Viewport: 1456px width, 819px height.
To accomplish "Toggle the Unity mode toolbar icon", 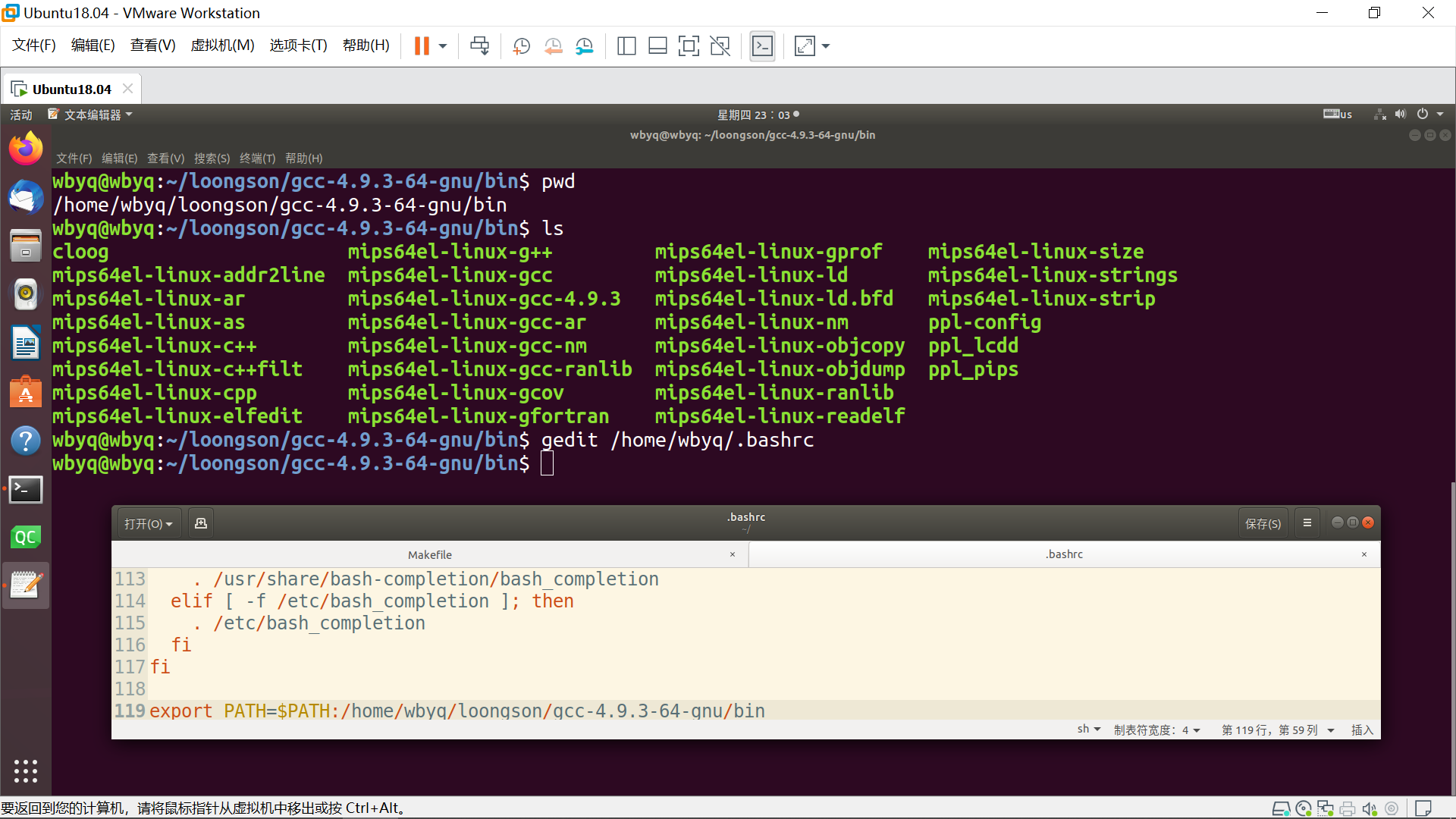I will point(720,46).
